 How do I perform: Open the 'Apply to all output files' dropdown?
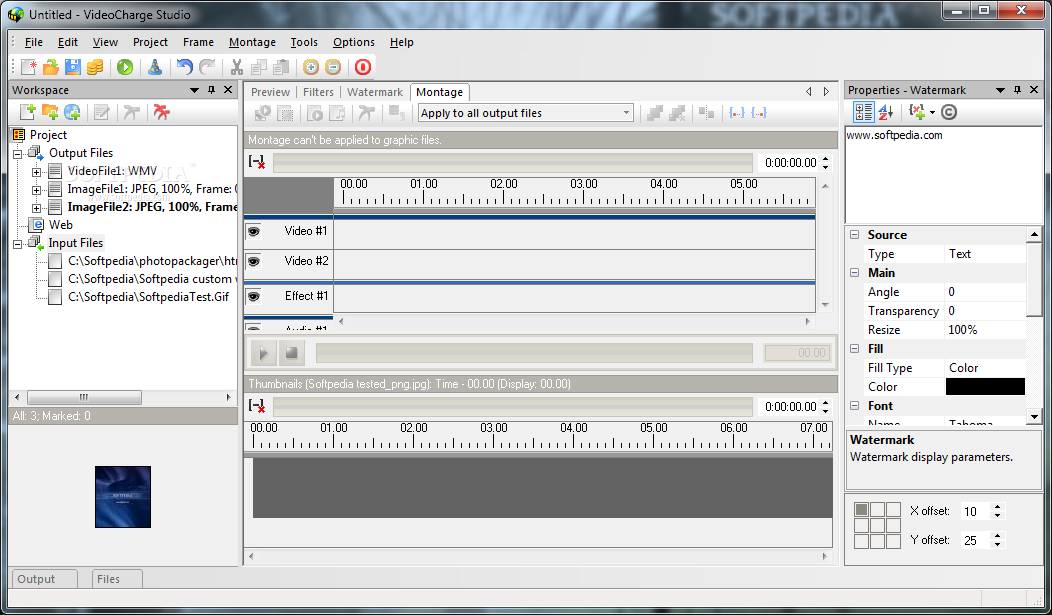click(x=626, y=113)
